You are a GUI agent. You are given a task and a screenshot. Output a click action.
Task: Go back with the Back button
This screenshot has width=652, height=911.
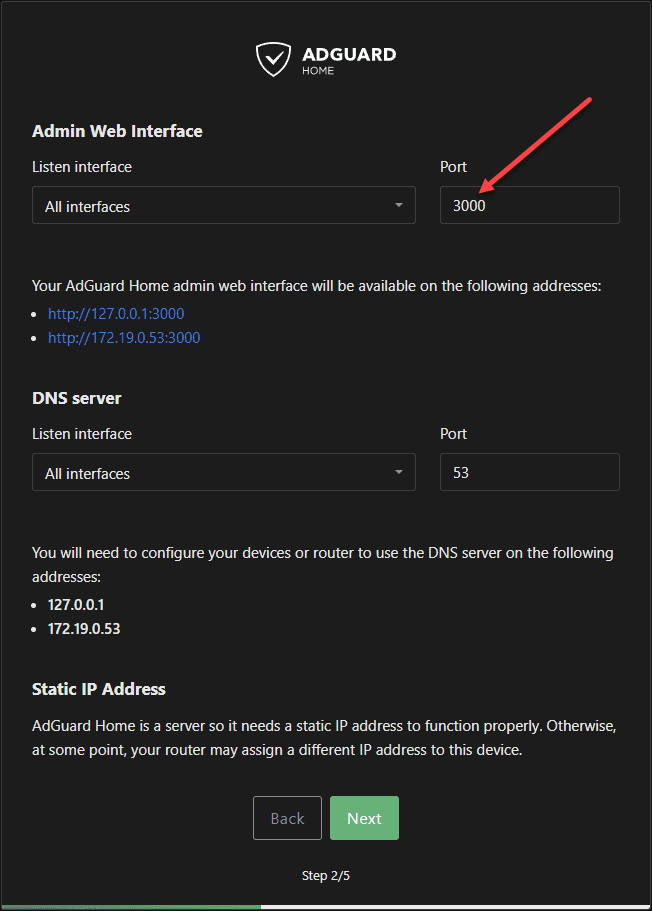coord(287,818)
